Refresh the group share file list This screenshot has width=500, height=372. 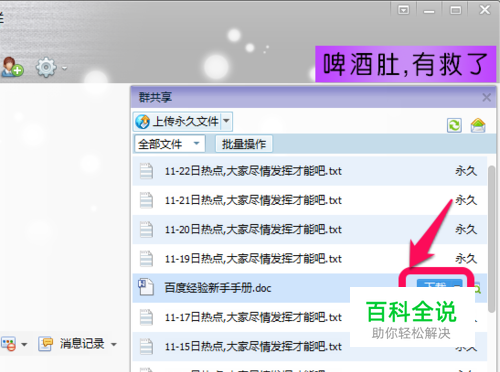pos(454,126)
